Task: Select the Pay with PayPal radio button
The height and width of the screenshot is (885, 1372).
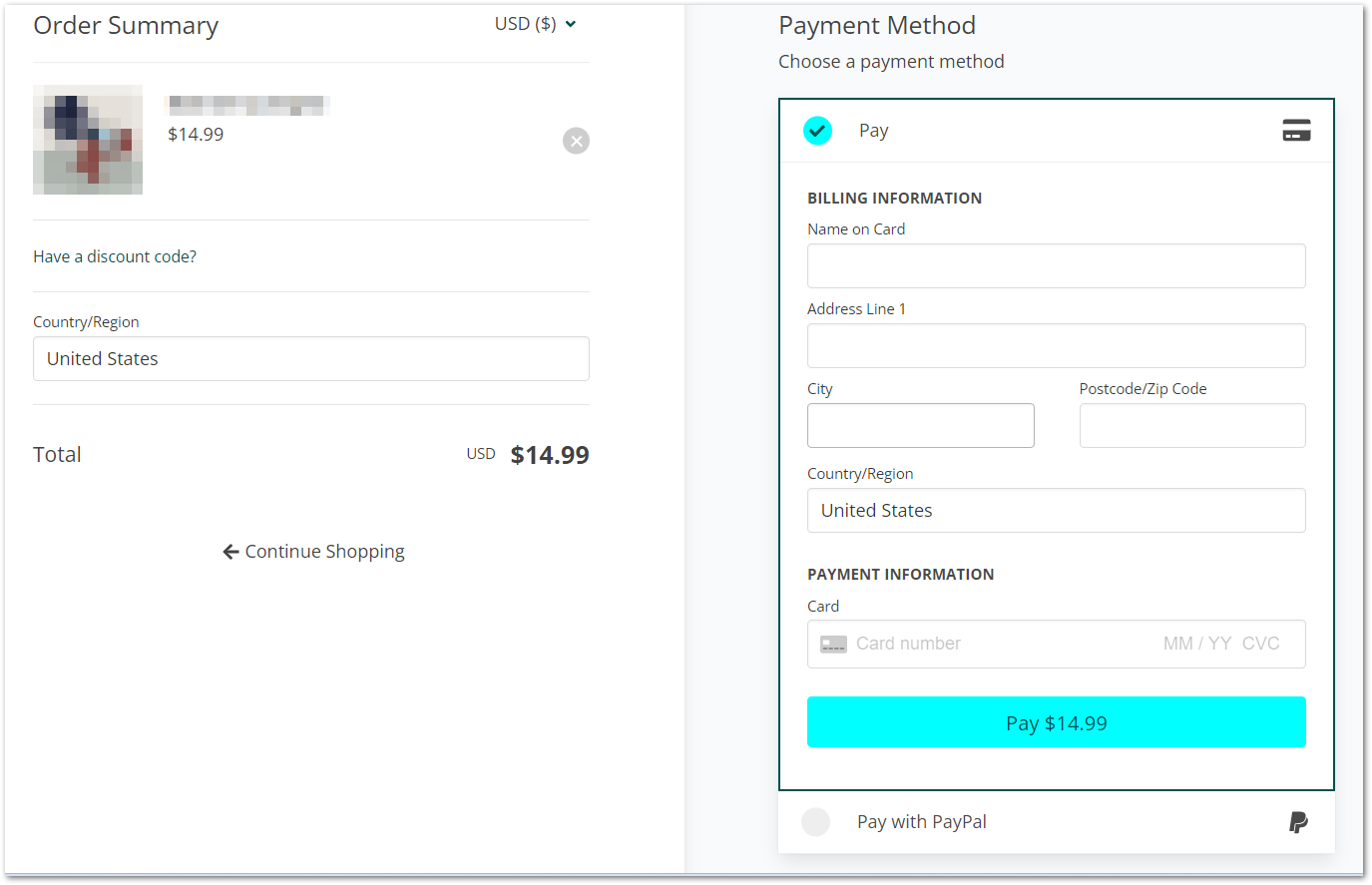Action: (815, 822)
